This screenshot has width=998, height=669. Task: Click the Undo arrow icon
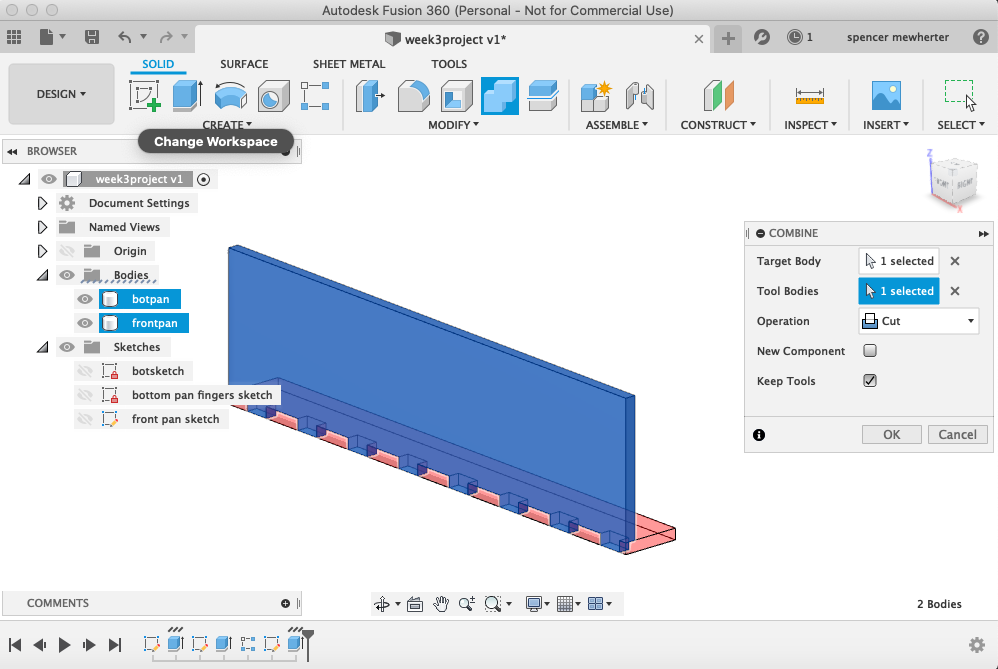[125, 37]
